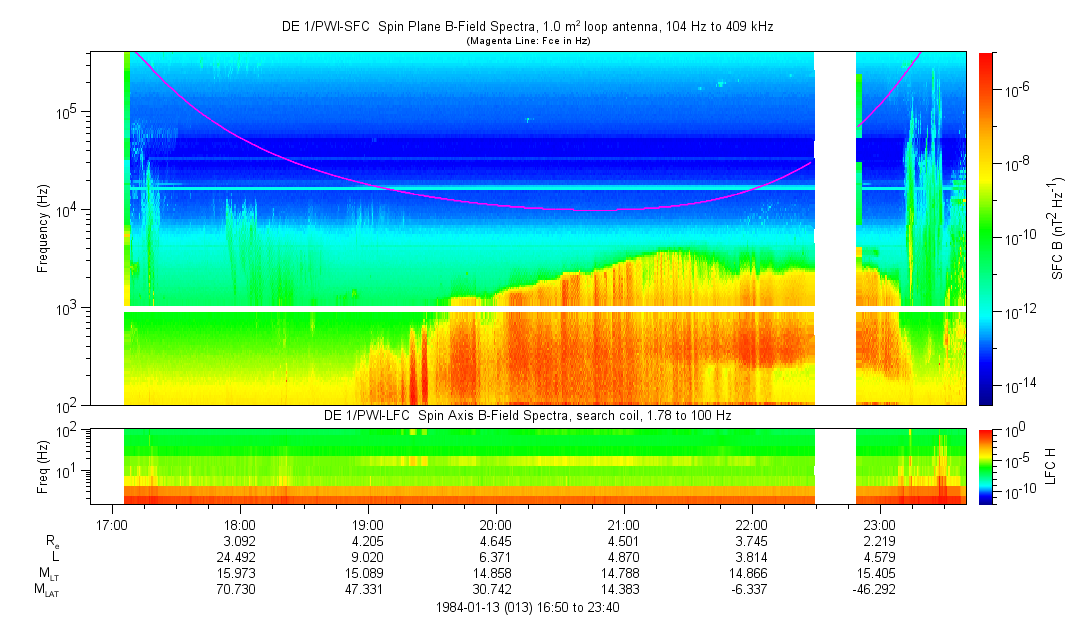Select the L value 24.492
The width and height of the screenshot is (1083, 620).
(240, 556)
